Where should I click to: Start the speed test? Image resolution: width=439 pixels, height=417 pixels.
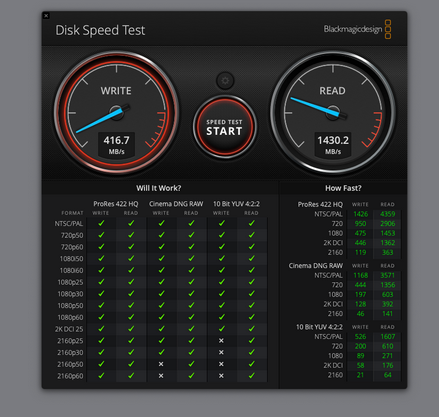(224, 127)
